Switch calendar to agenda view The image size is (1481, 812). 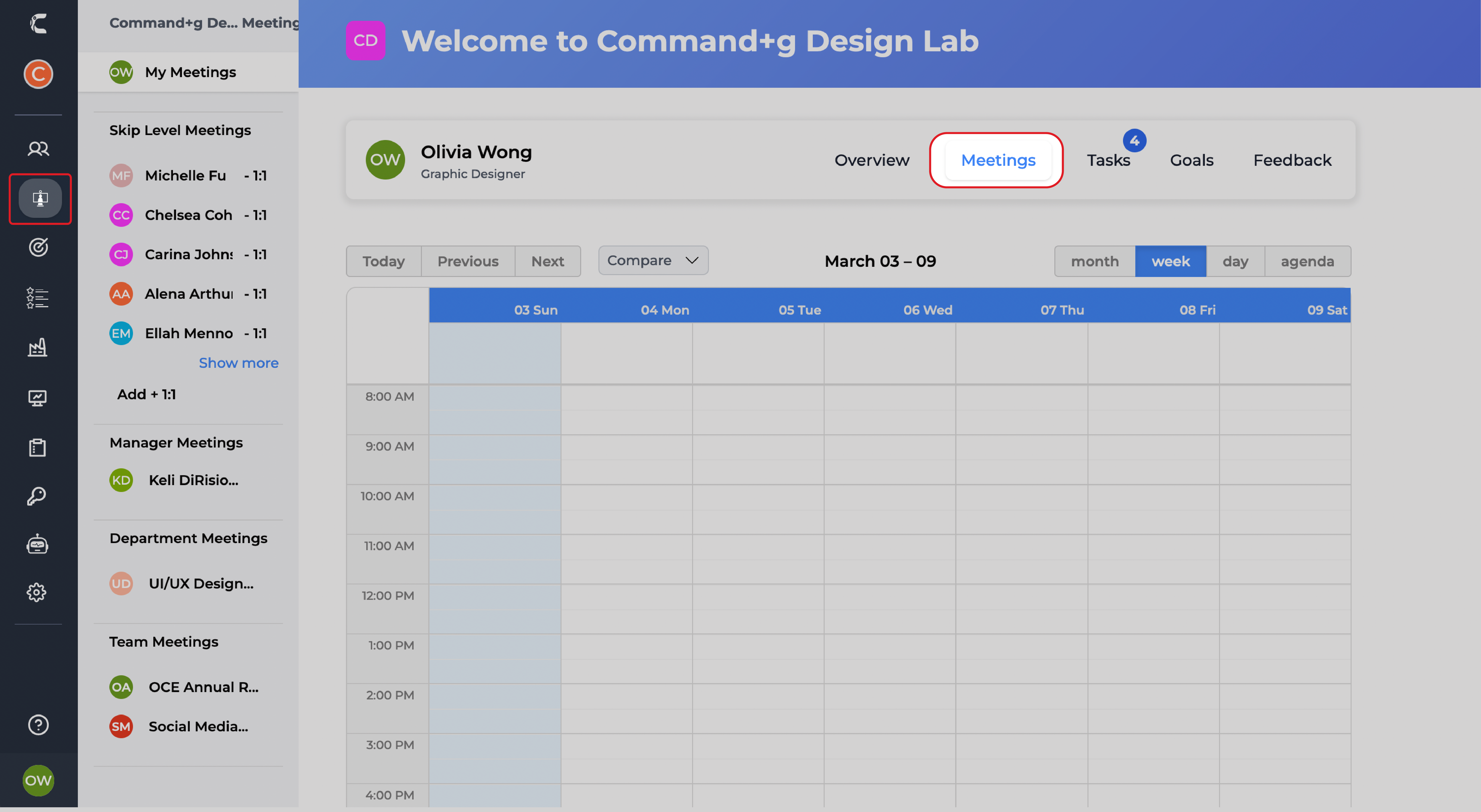pos(1307,261)
